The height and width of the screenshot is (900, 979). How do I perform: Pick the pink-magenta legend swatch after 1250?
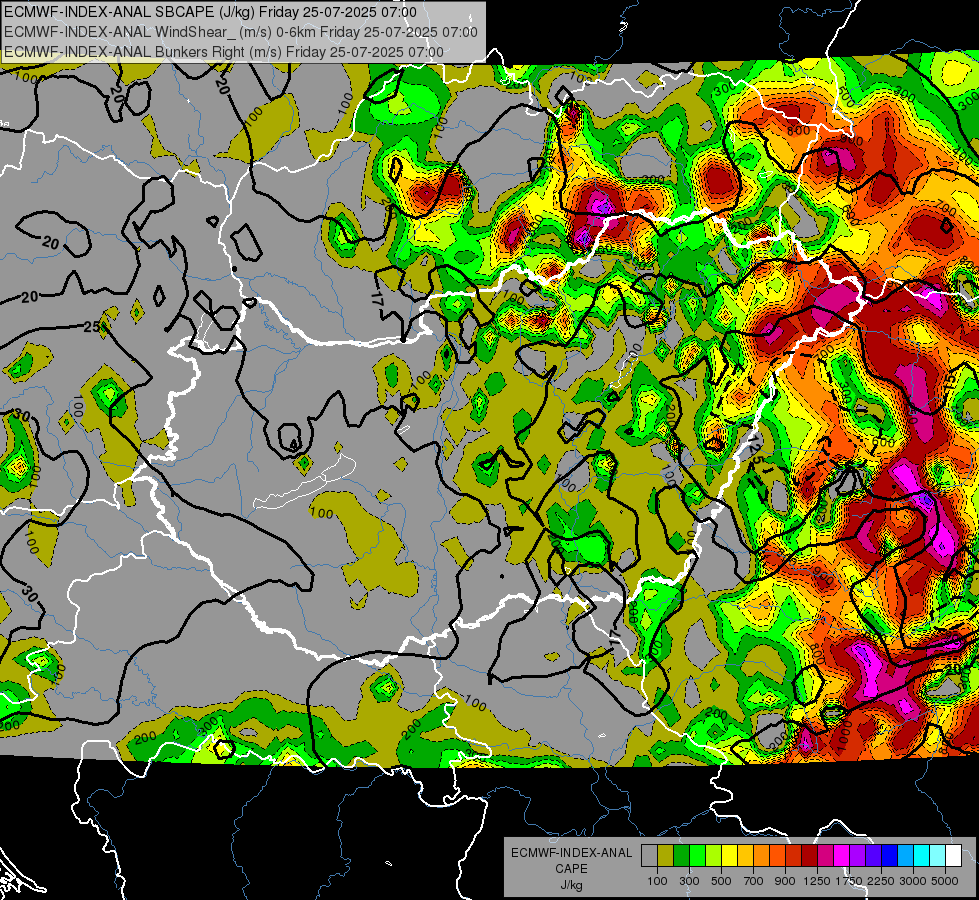(825, 856)
